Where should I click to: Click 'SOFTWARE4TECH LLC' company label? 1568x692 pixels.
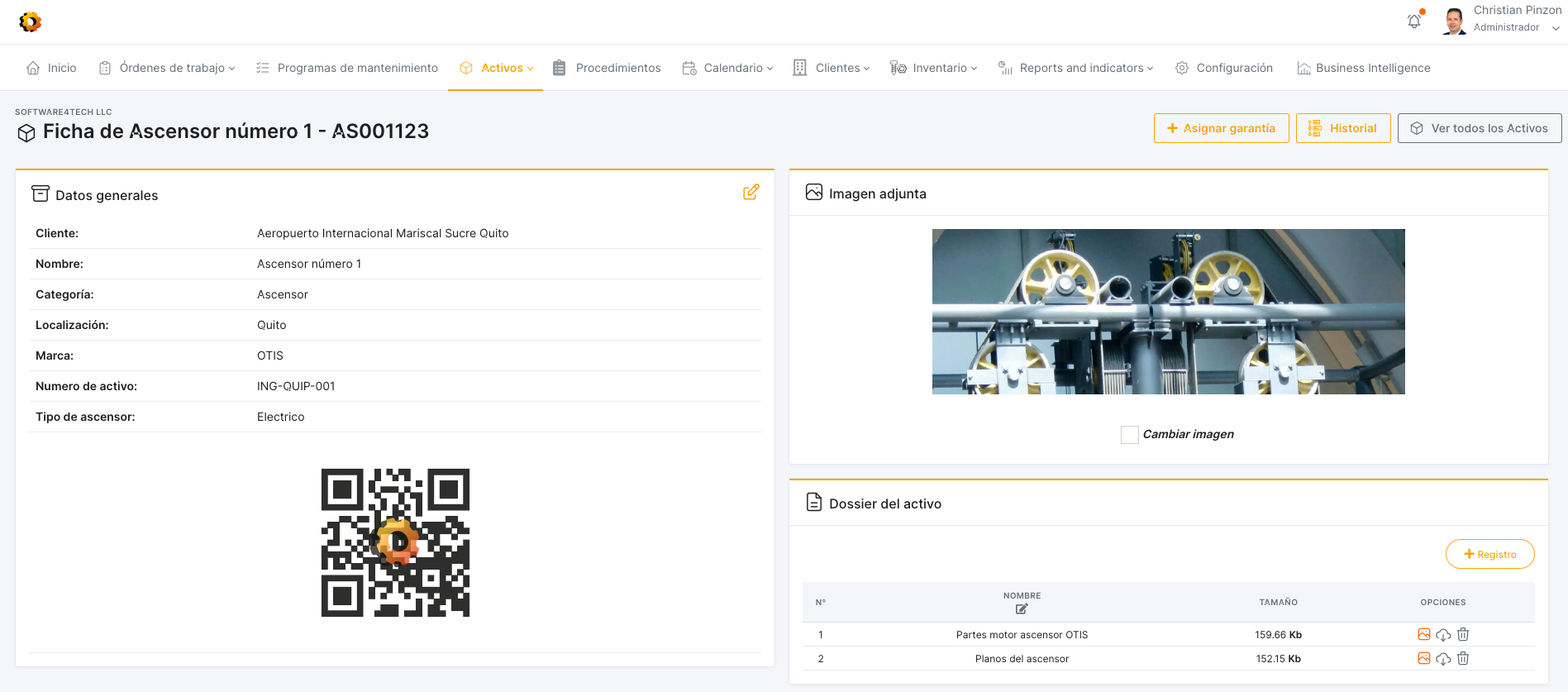[x=64, y=112]
